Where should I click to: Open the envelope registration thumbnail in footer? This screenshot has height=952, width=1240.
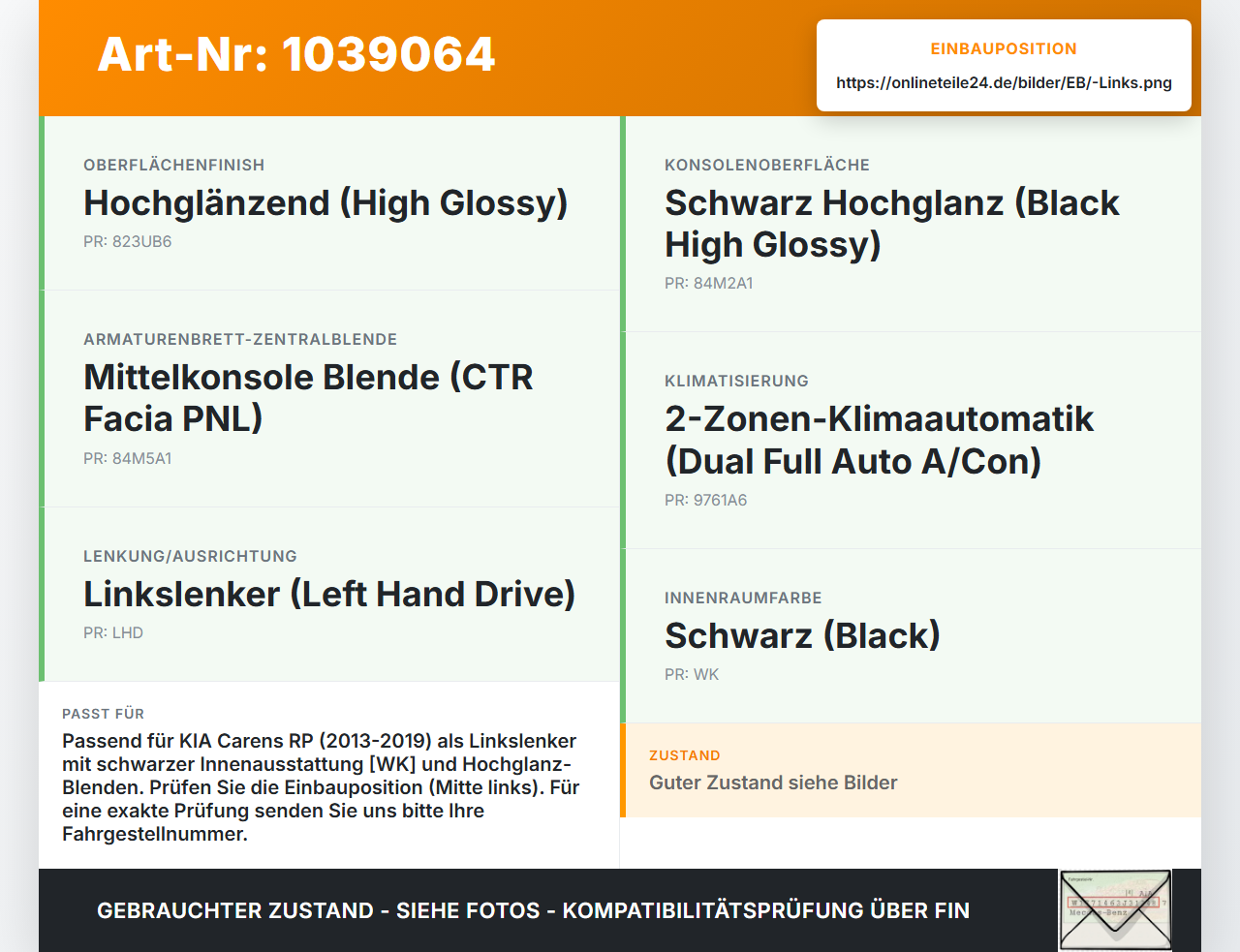(x=1115, y=910)
